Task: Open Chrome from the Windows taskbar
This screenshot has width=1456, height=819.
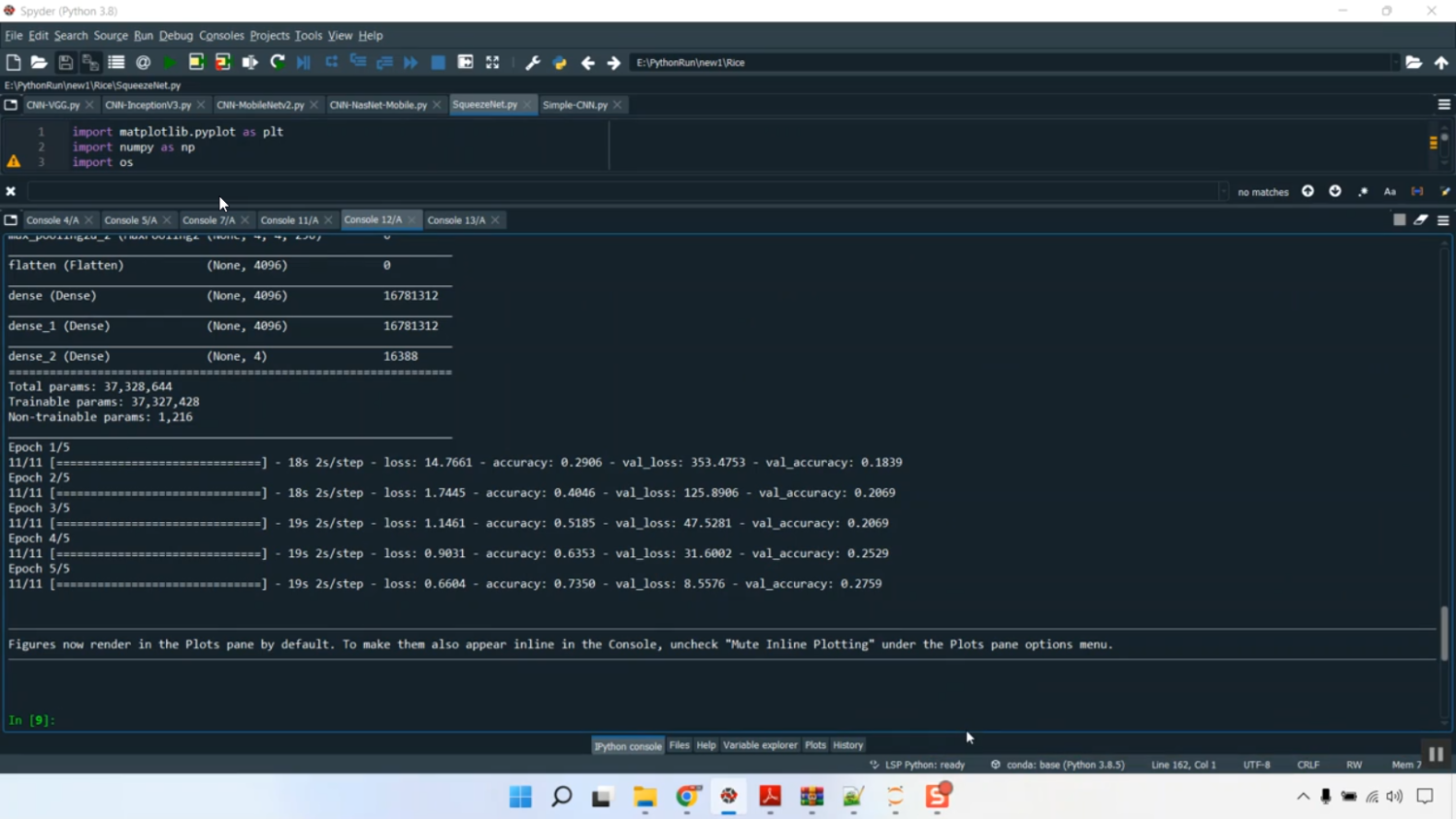Action: (x=687, y=797)
